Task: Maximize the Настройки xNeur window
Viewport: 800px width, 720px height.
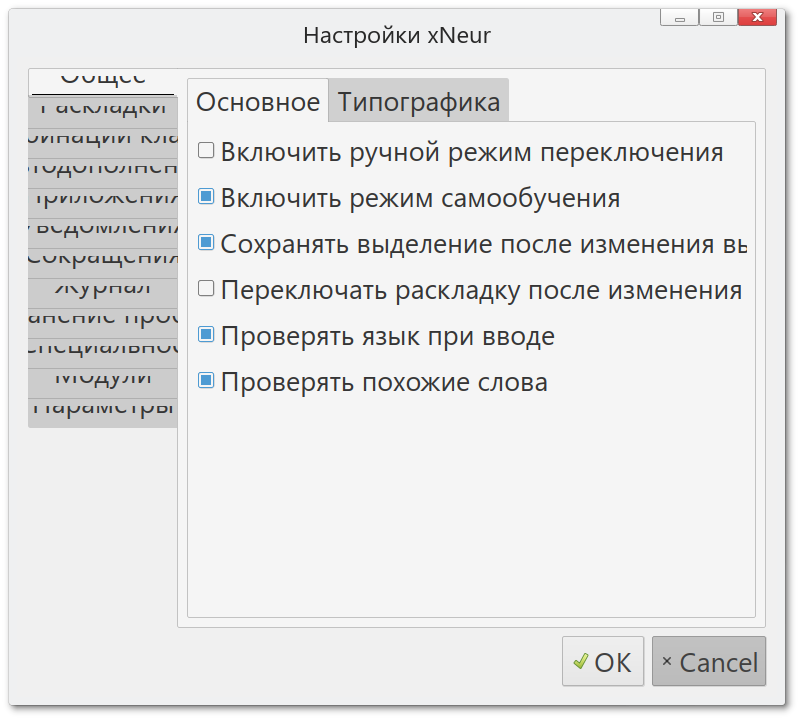Action: (718, 17)
